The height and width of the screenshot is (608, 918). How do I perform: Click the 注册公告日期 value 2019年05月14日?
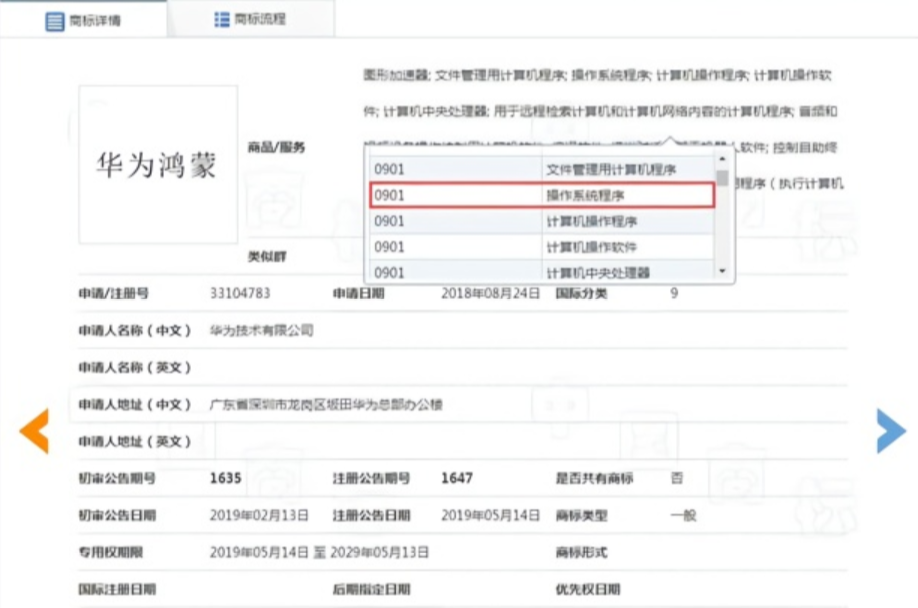click(491, 515)
